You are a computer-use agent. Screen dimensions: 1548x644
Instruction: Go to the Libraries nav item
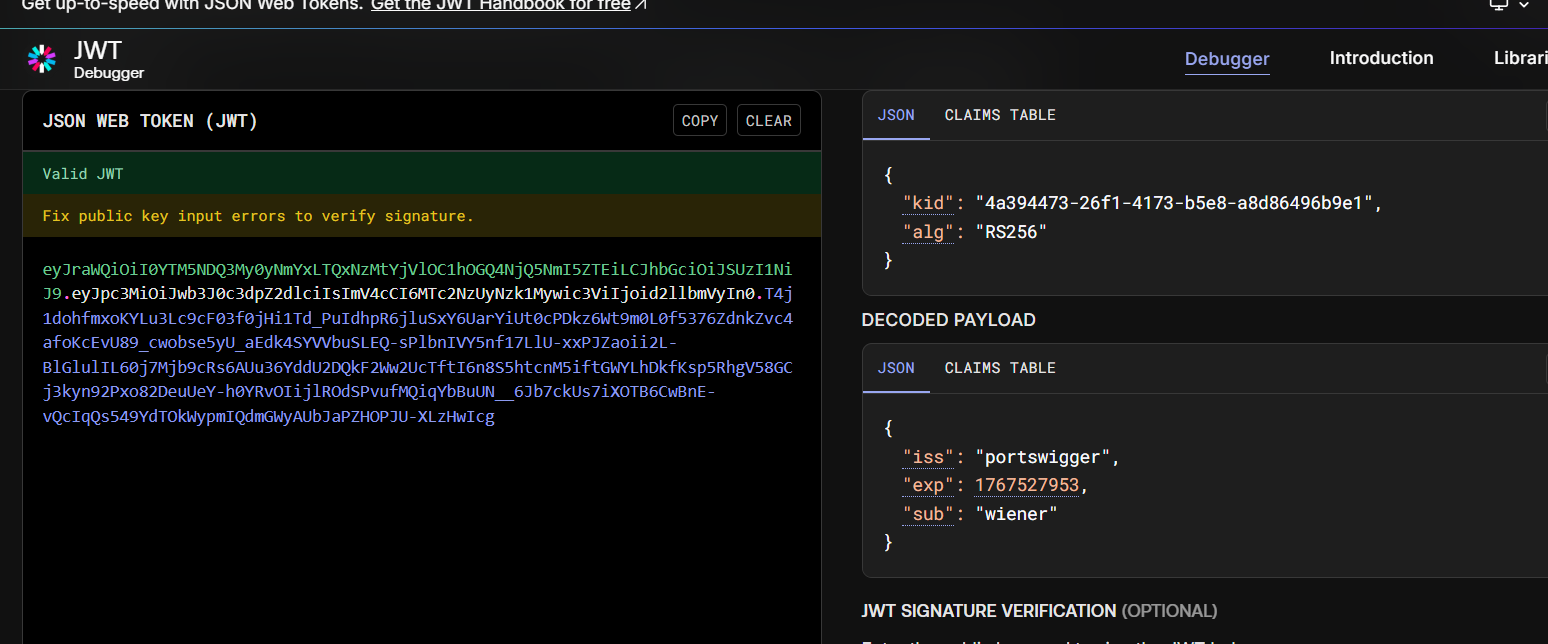coord(1520,58)
